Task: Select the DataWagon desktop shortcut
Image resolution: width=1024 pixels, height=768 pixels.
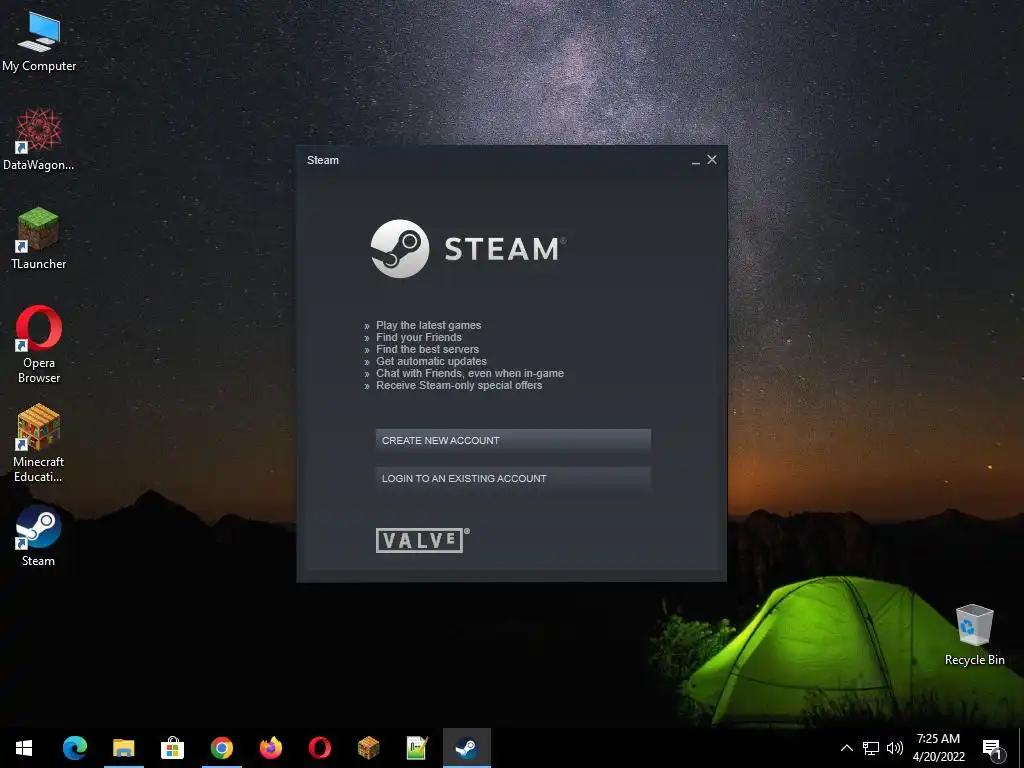Action: (x=39, y=140)
